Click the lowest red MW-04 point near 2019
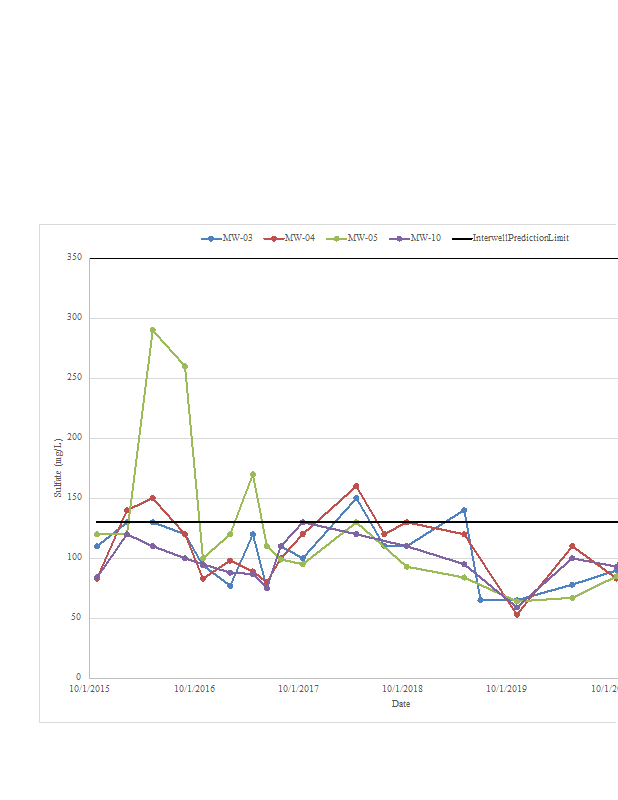 pyautogui.click(x=517, y=614)
